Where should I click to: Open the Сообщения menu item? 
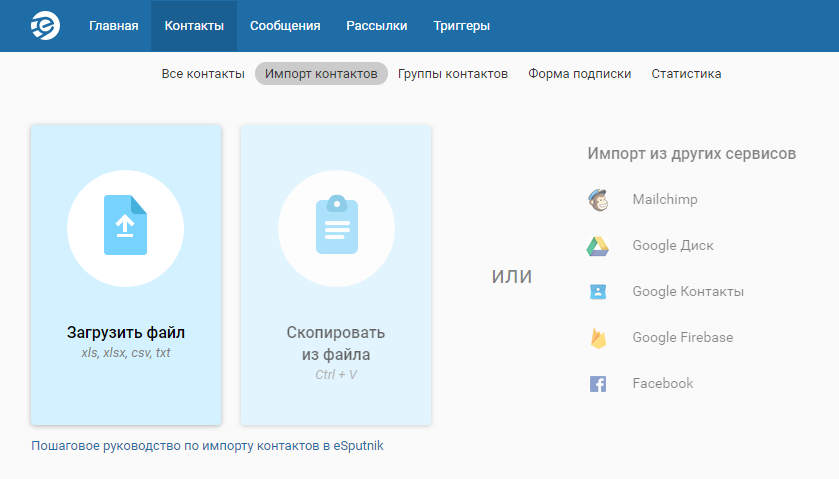point(285,26)
